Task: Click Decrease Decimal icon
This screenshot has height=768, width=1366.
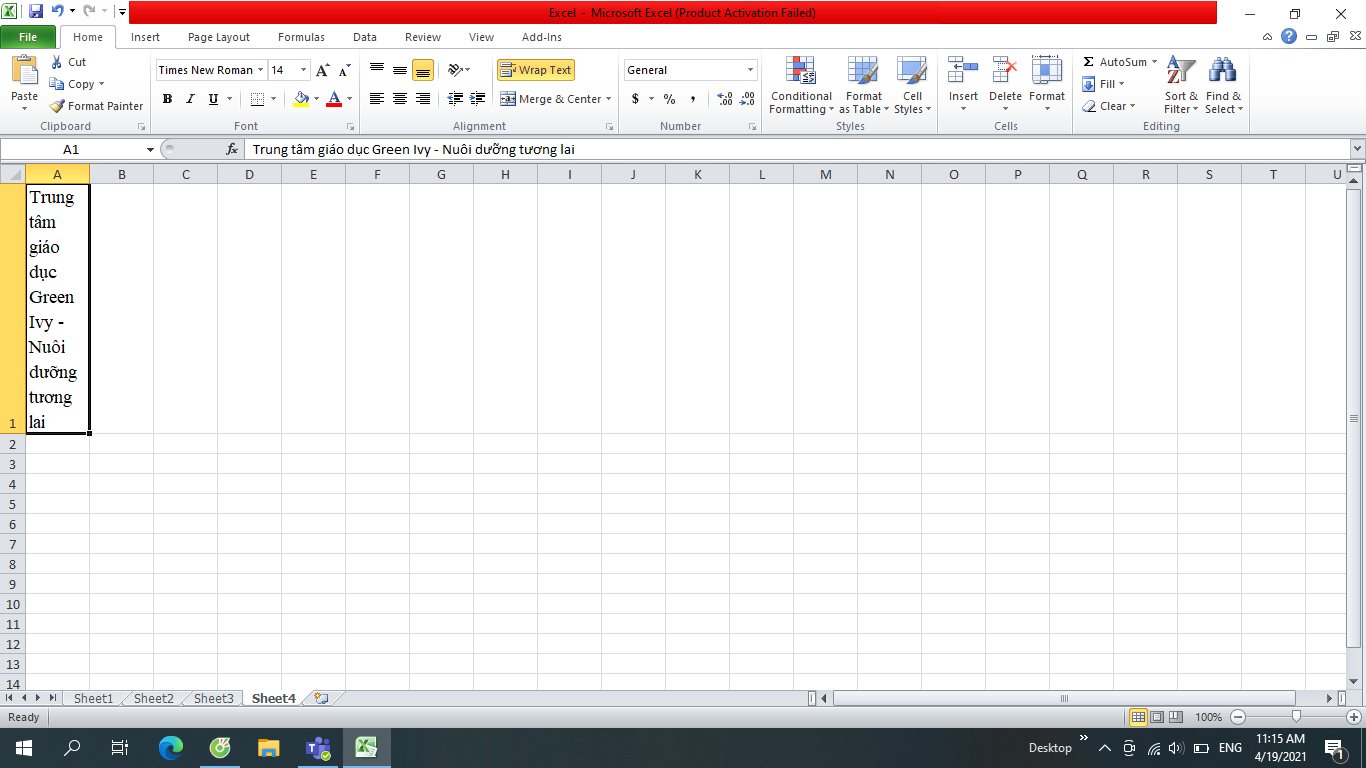Action: [x=748, y=99]
